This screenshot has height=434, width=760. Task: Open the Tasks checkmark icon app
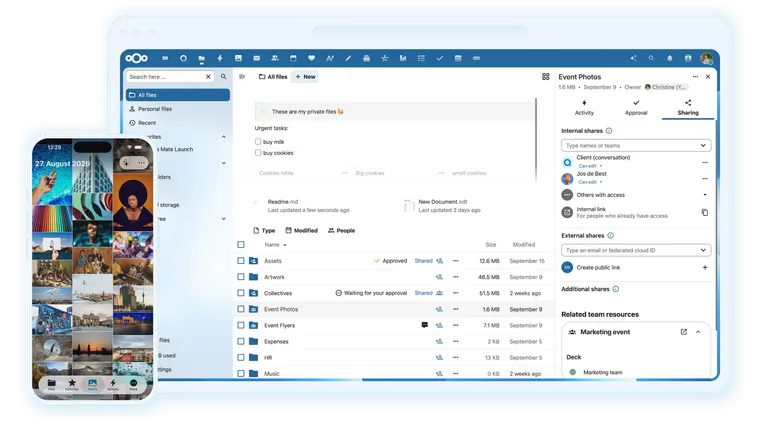440,58
